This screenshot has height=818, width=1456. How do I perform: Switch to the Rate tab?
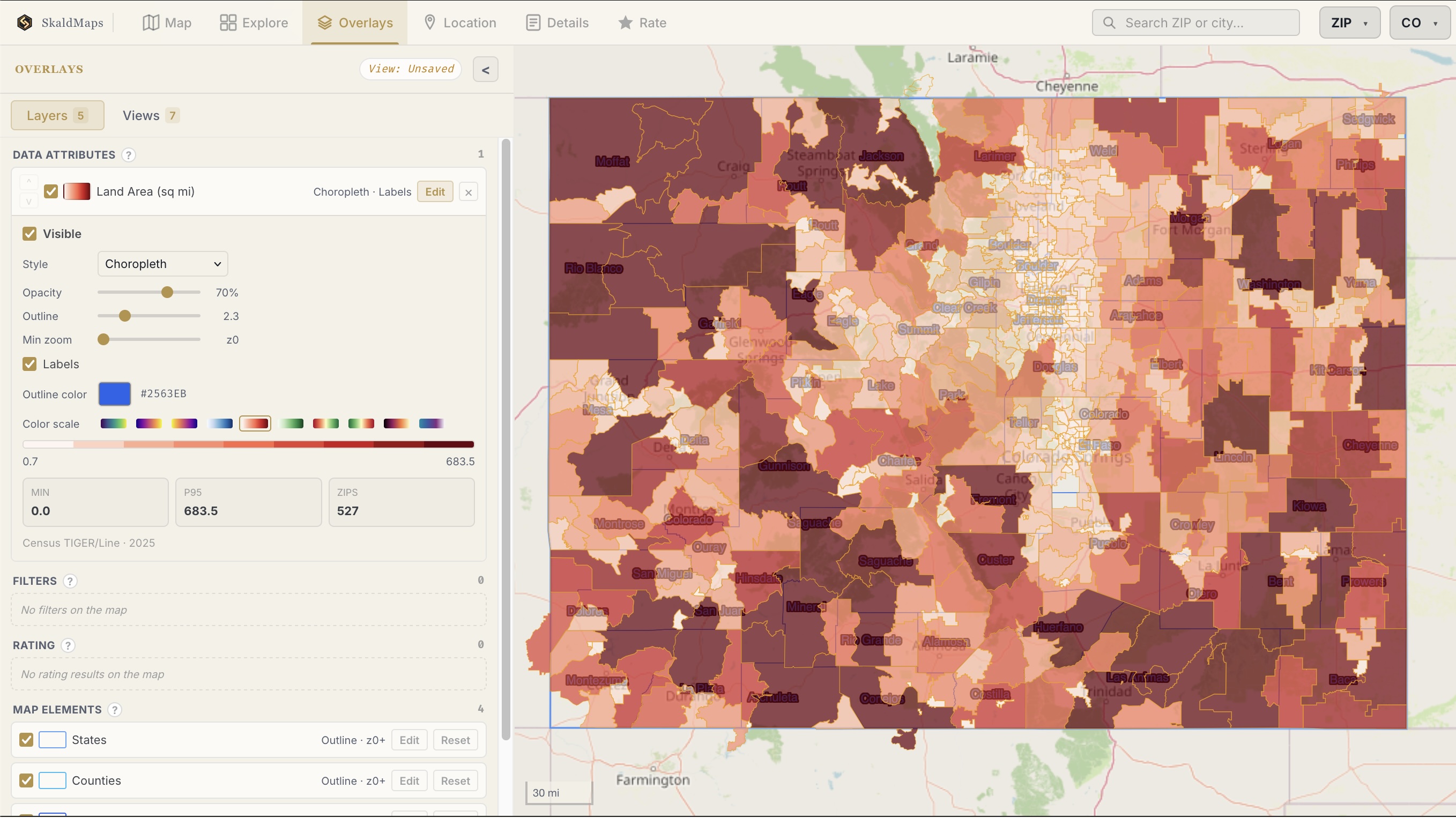(642, 23)
